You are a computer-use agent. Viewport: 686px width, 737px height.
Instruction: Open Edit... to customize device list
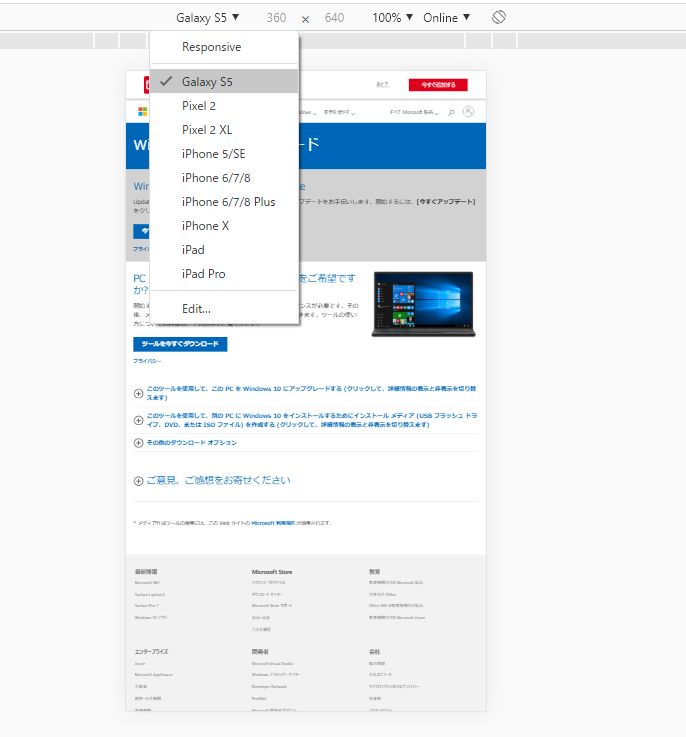(x=224, y=308)
